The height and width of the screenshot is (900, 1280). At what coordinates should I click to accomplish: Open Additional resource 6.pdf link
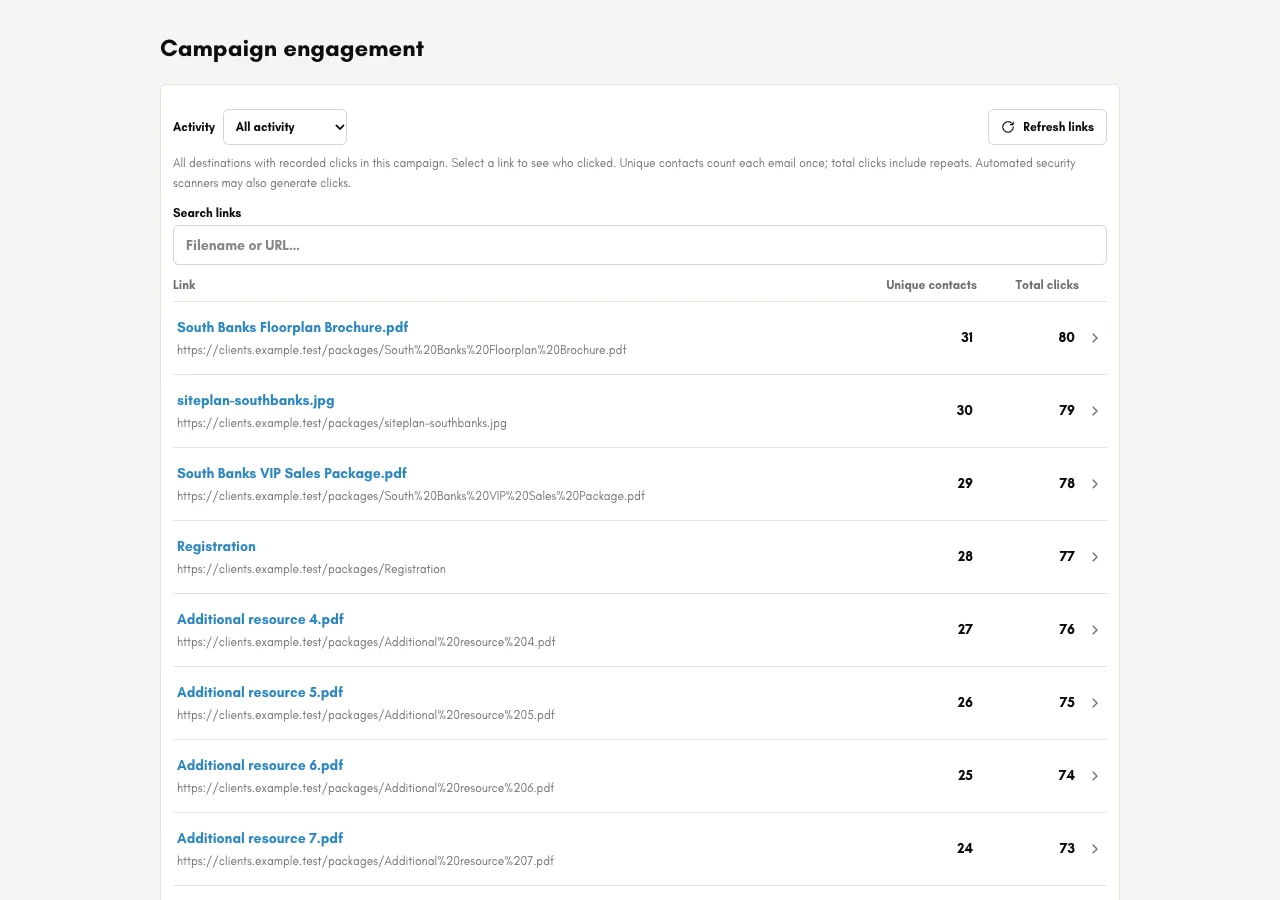point(260,765)
